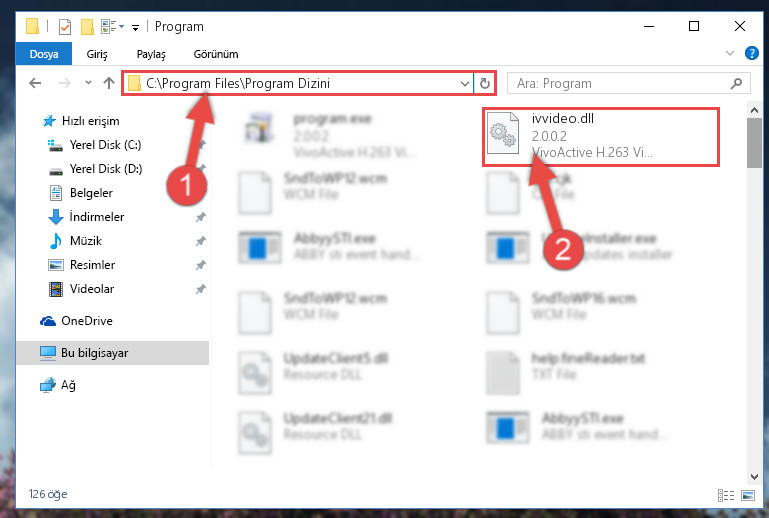This screenshot has height=518, width=769.
Task: Select the ivvideo.dll file
Action: pos(600,137)
